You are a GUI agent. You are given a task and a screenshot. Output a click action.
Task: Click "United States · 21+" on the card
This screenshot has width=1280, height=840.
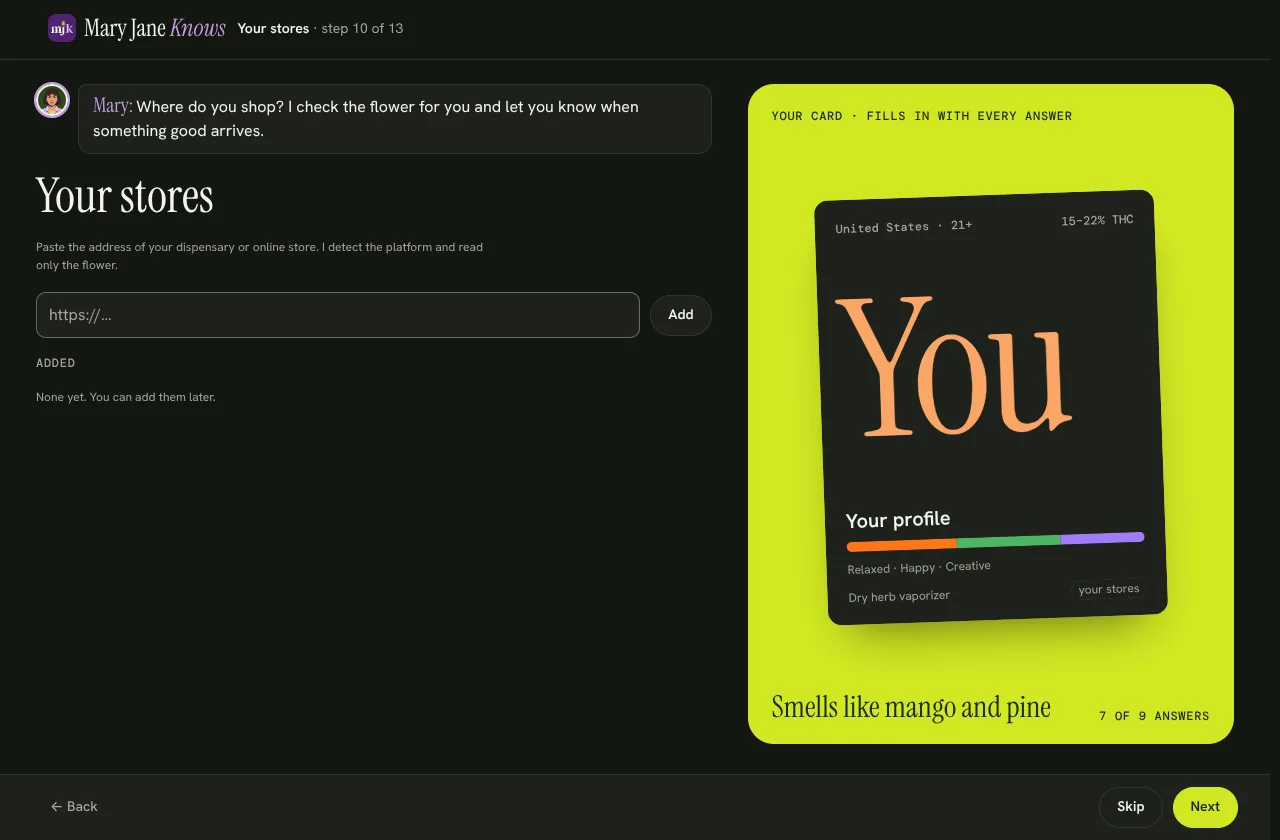[x=904, y=227]
